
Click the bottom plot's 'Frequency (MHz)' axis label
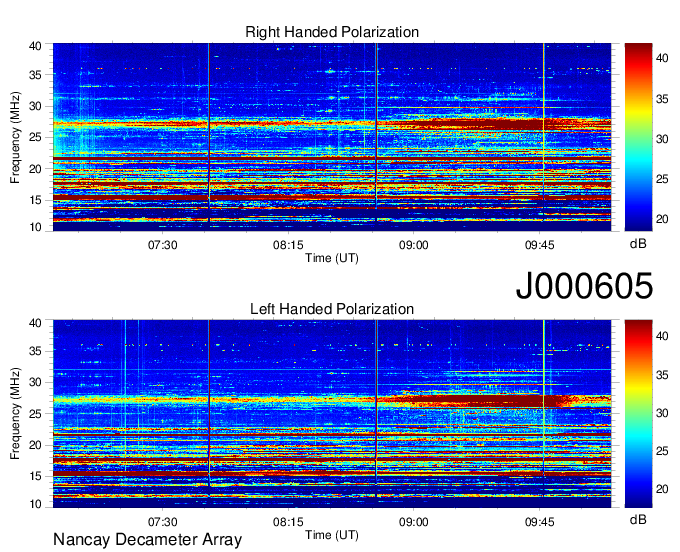pos(15,414)
